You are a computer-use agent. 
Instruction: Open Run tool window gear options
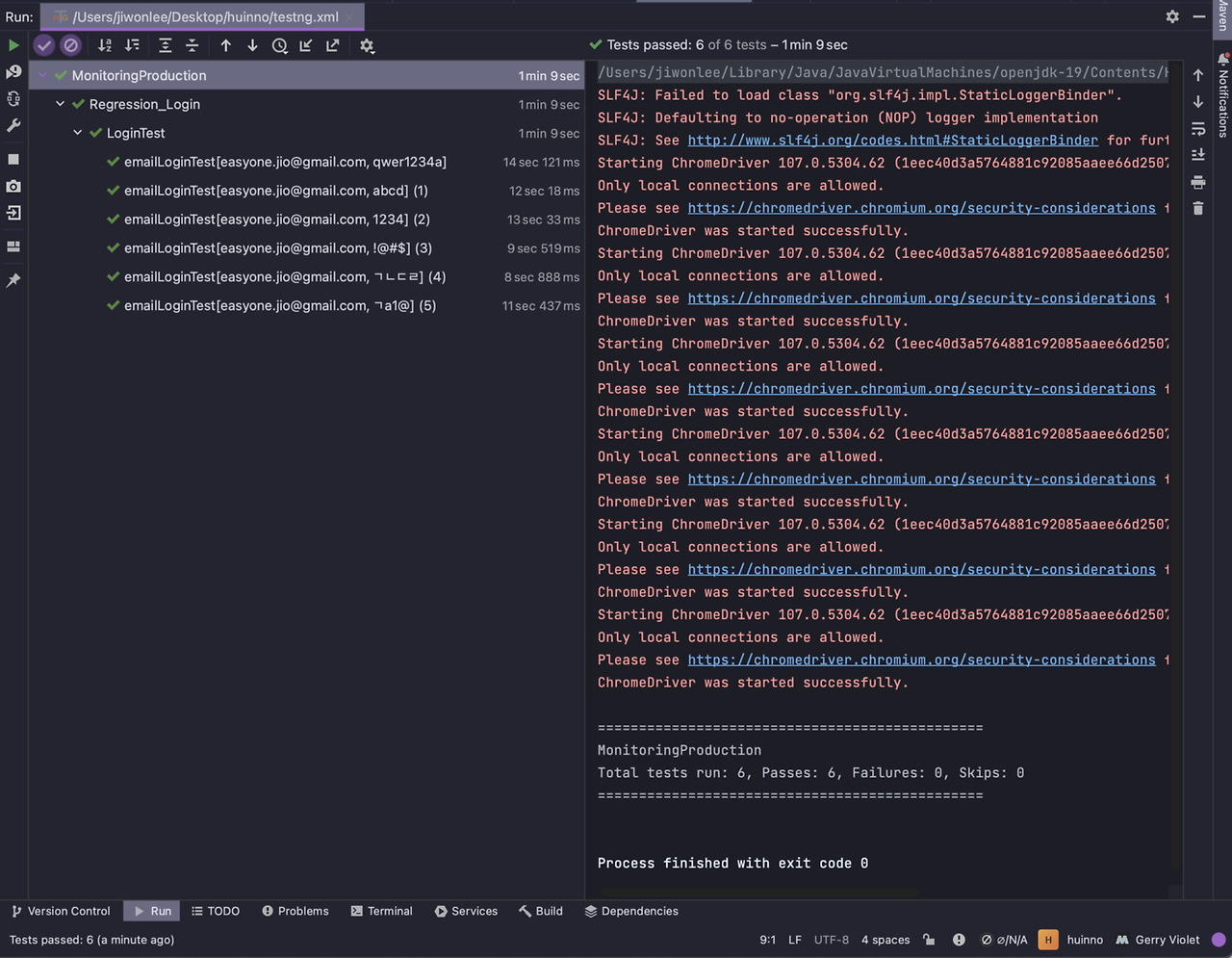(x=1172, y=16)
